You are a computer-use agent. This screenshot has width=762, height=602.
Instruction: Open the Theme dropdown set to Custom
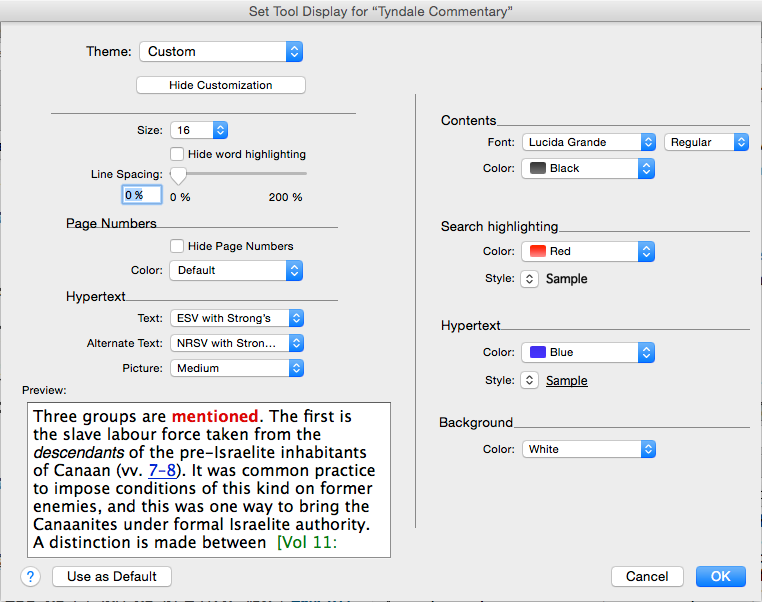point(220,51)
